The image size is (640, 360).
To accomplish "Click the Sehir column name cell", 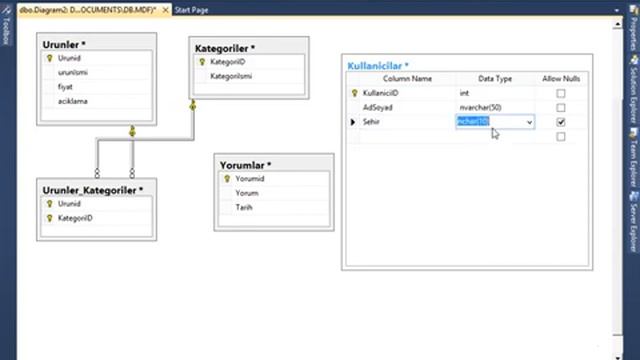I will click(x=407, y=122).
